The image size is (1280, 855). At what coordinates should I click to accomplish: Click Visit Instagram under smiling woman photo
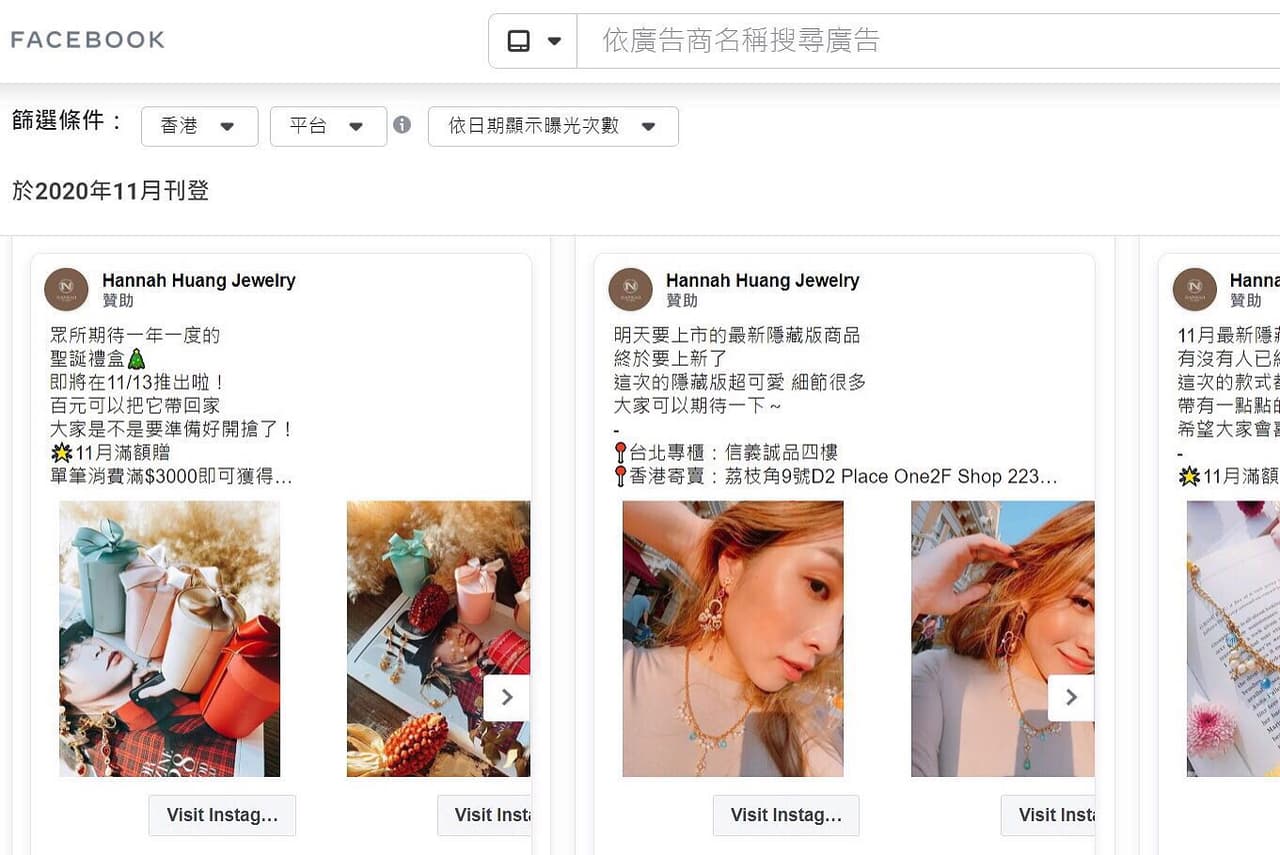coord(1048,815)
